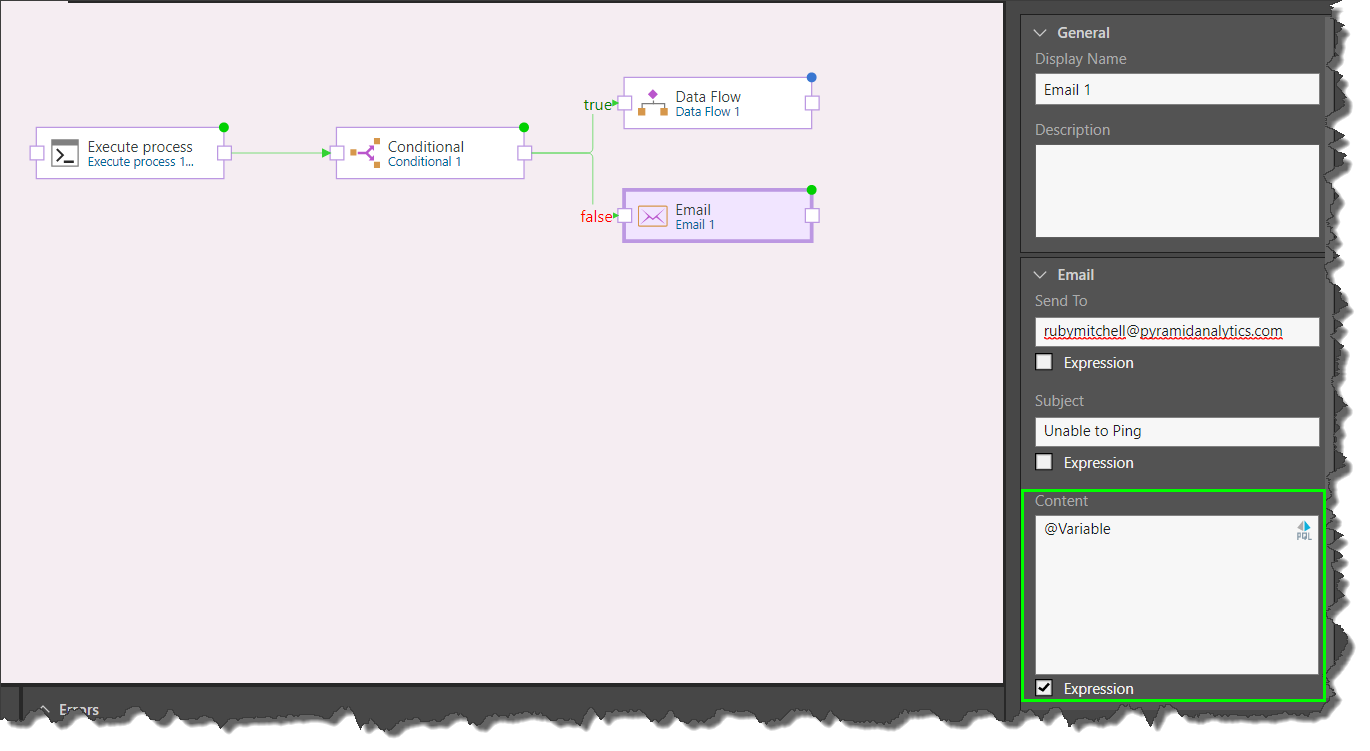Click the Subject text field
1370x751 pixels.
(1177, 431)
